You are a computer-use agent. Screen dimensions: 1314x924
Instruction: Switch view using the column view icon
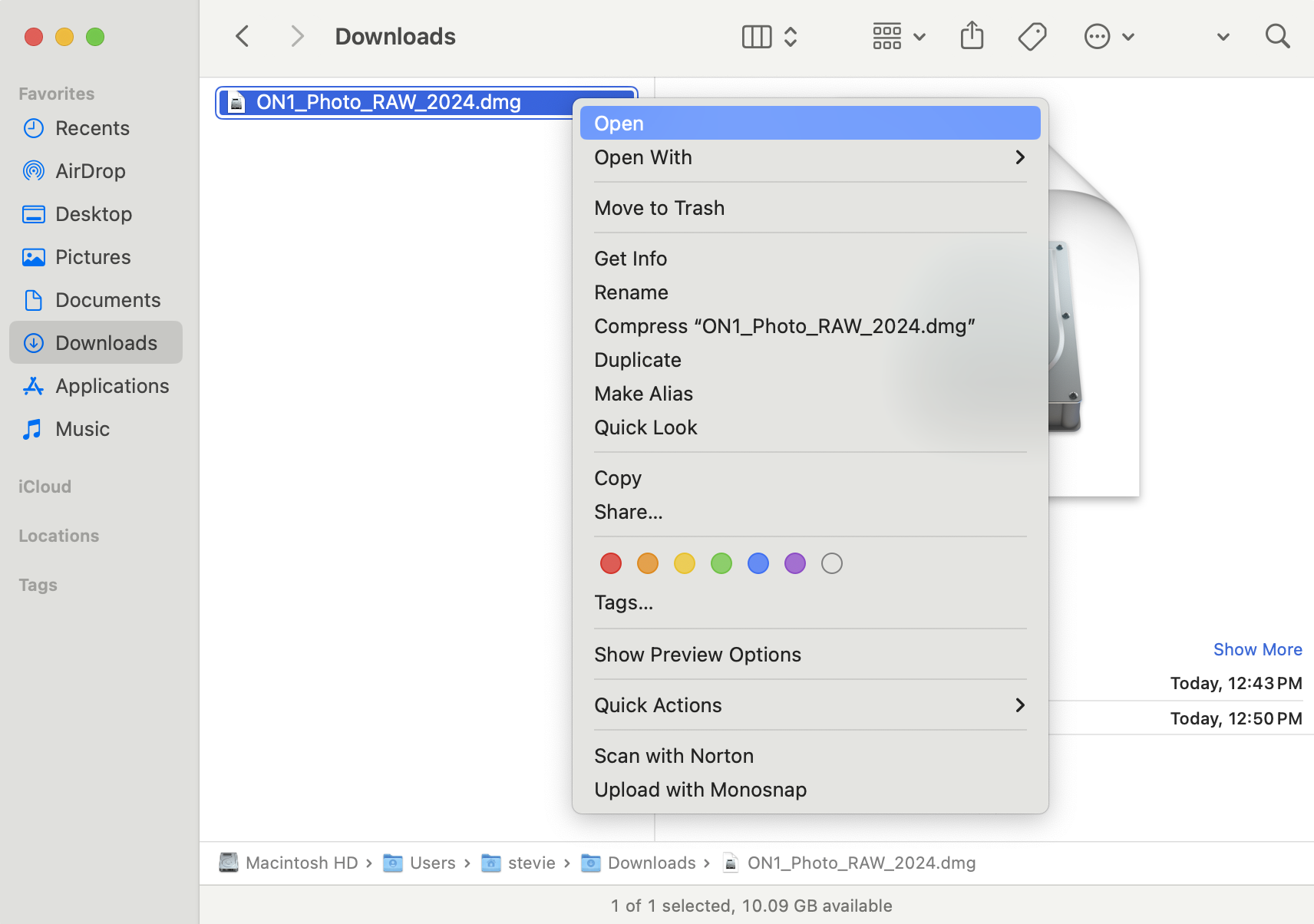pyautogui.click(x=757, y=36)
